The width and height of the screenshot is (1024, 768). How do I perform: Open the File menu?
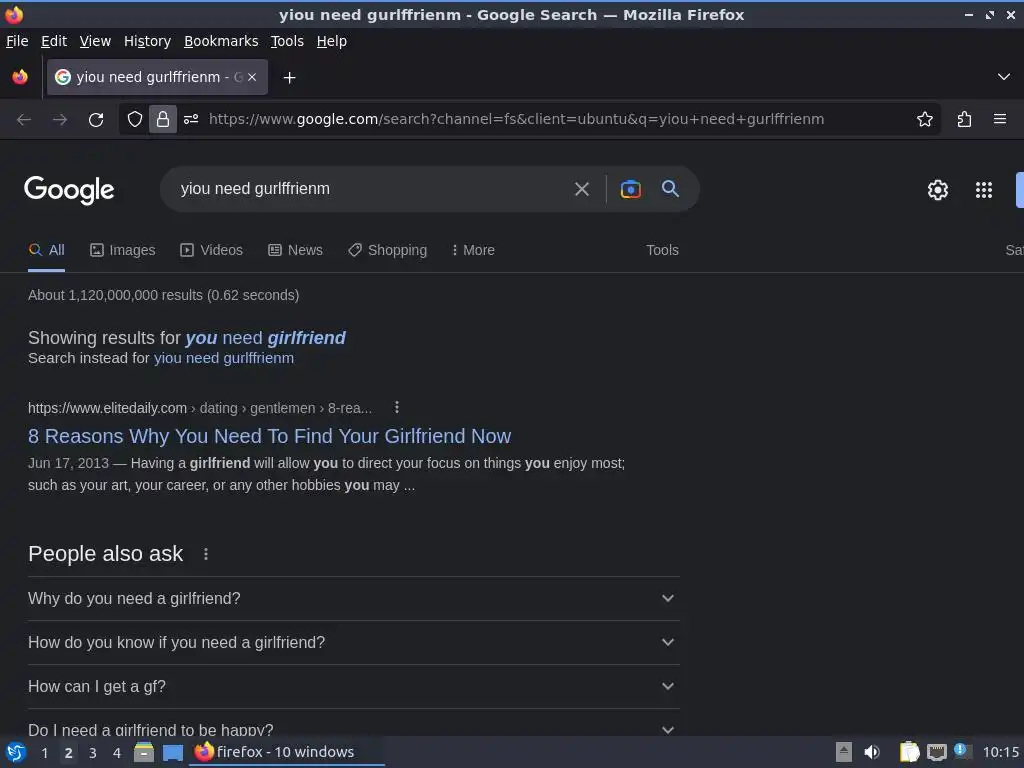(17, 41)
